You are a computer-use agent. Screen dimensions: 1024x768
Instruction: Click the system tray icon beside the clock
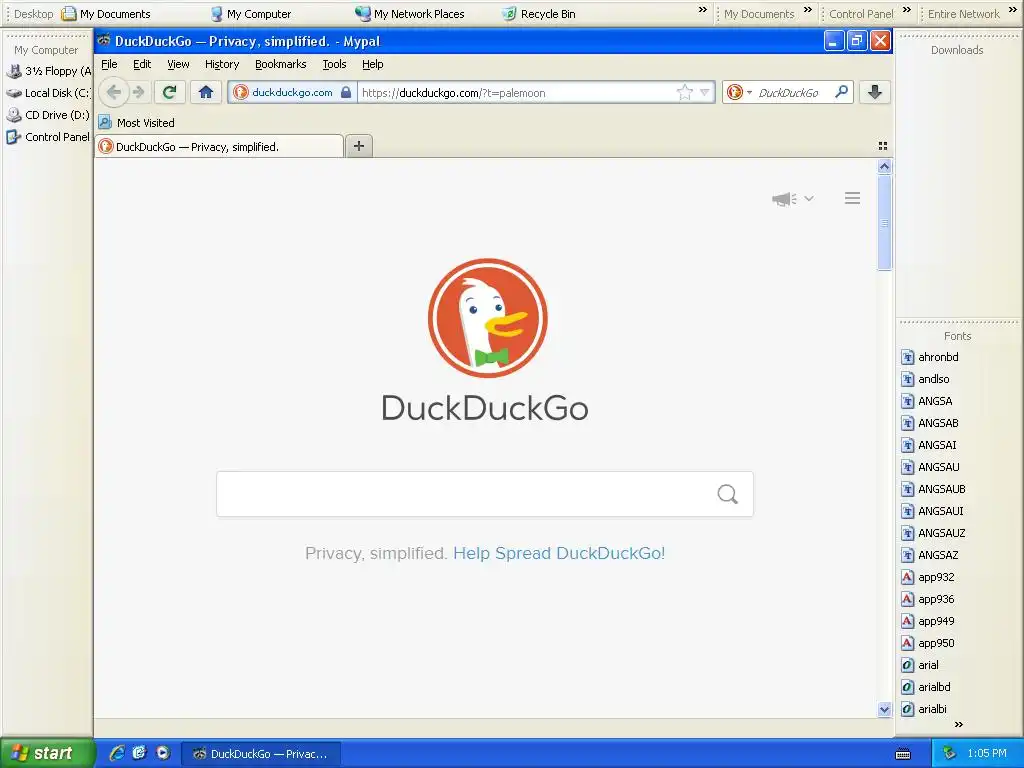[x=950, y=753]
